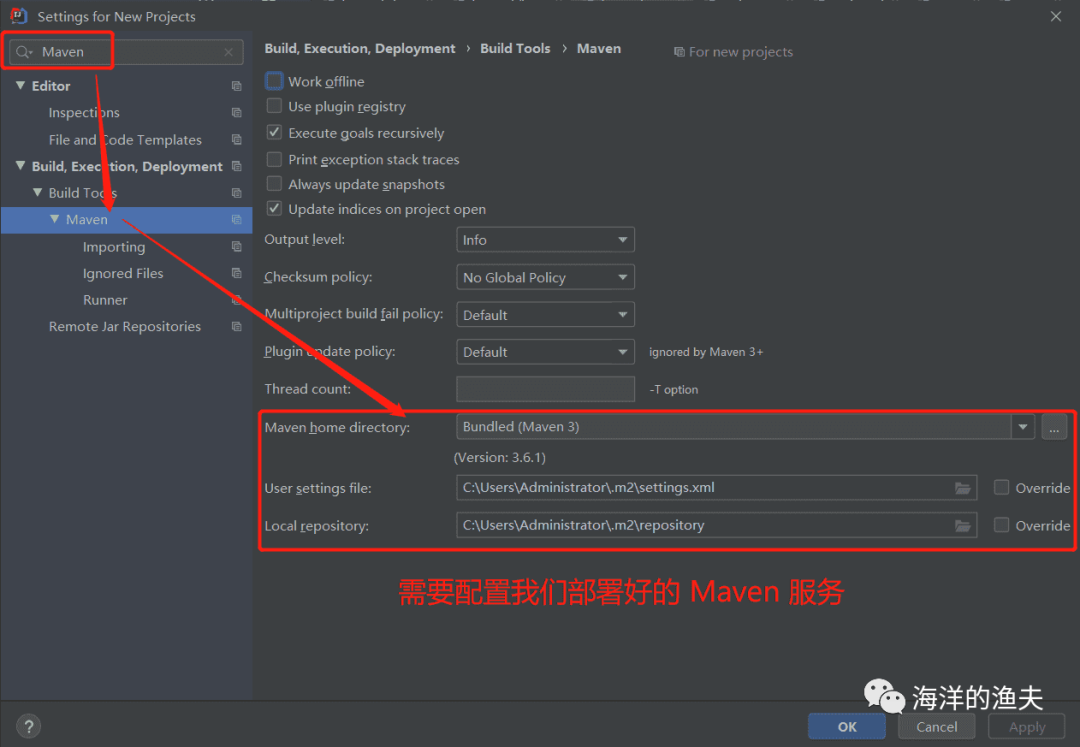This screenshot has width=1080, height=747.
Task: Click project-level icon beside Importing
Action: 236,246
